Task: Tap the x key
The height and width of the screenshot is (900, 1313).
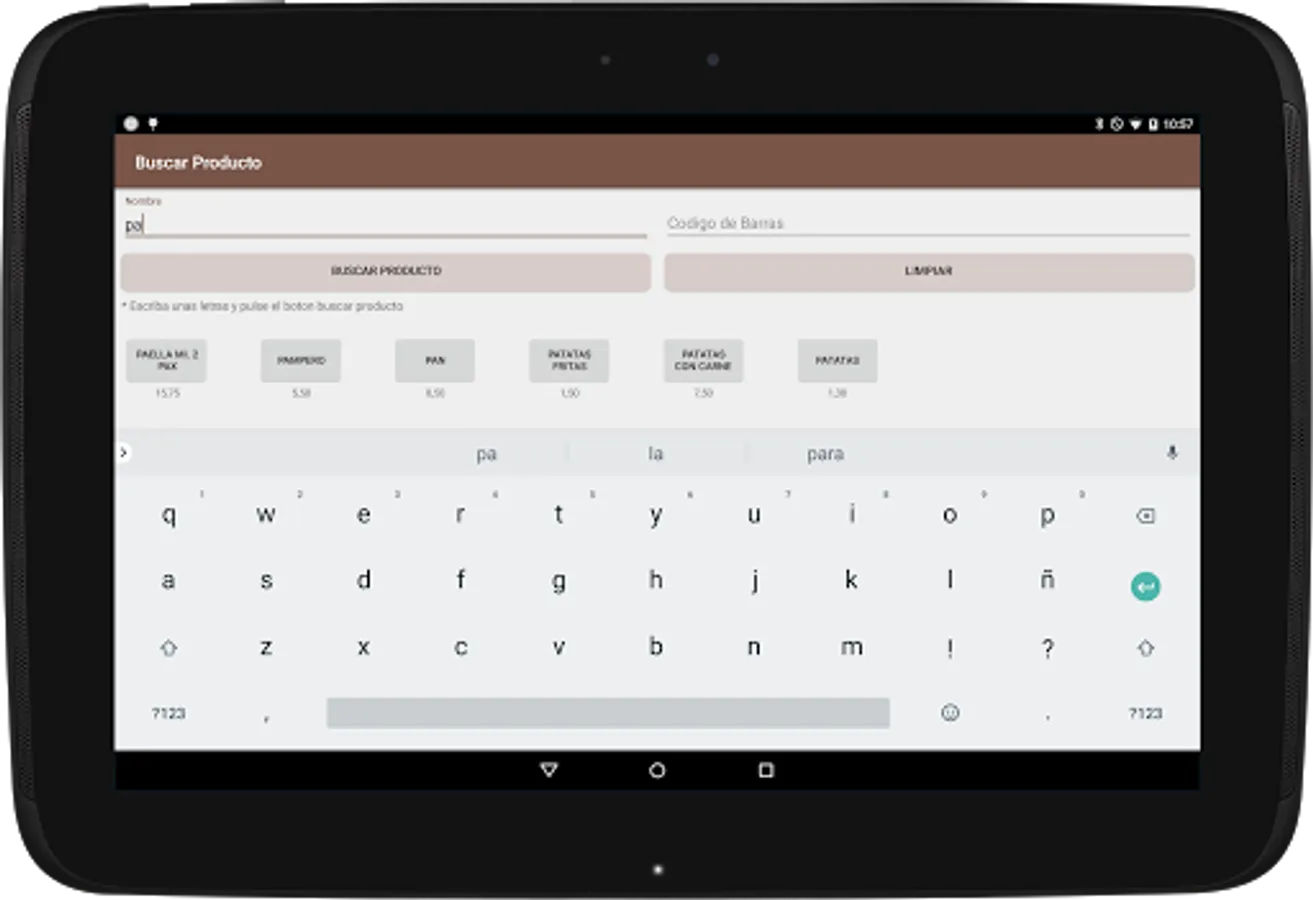Action: (364, 648)
